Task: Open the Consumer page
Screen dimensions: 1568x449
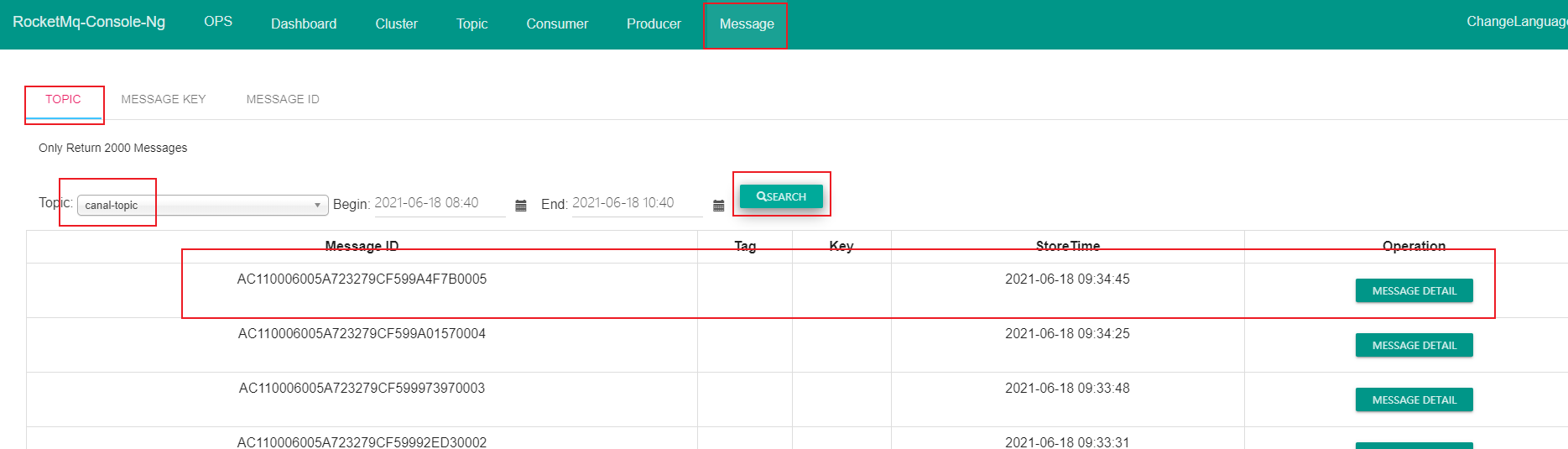Action: point(557,23)
